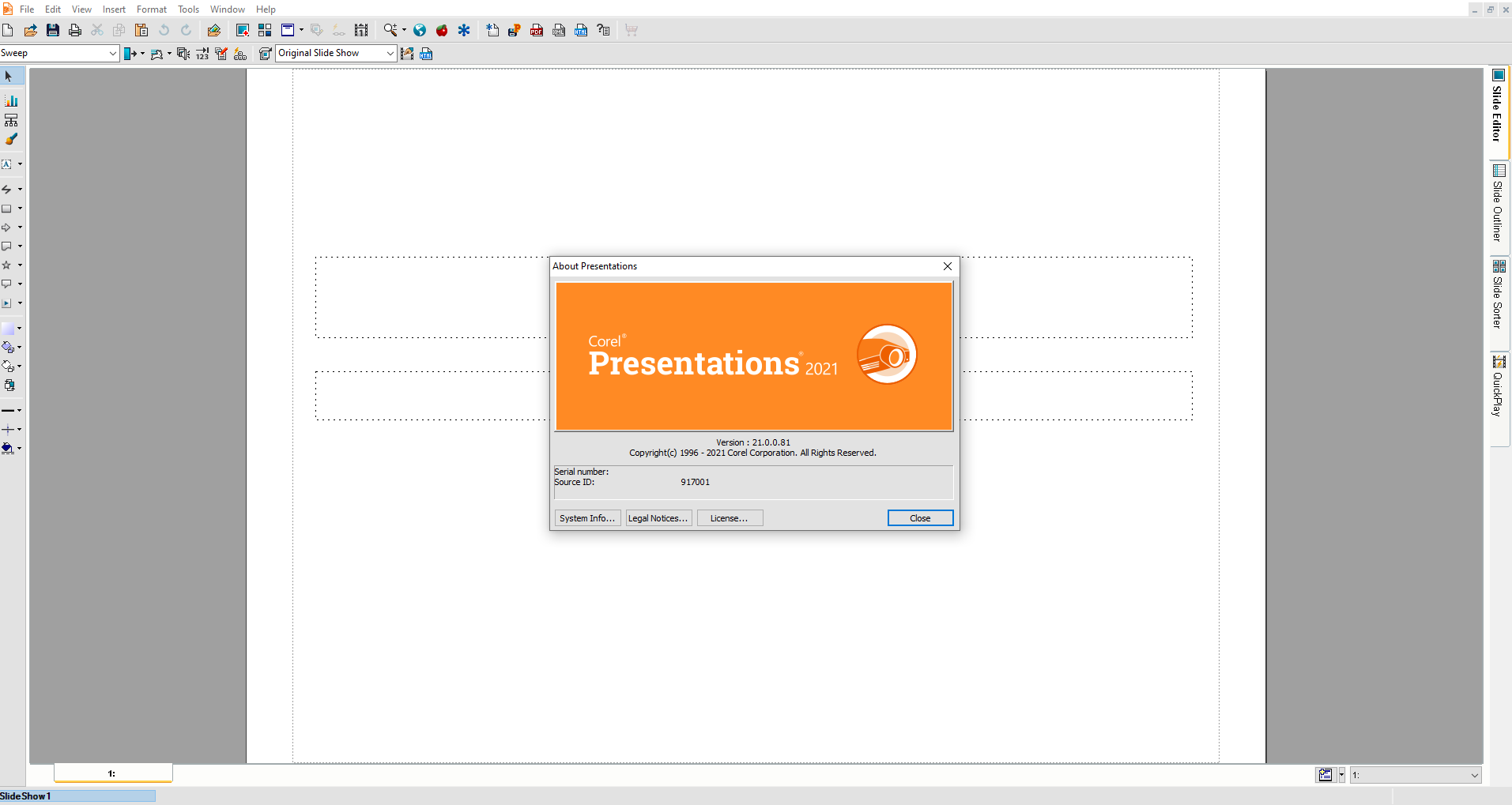Add a new slide with the plus icon
This screenshot has width=1512, height=805.
(x=243, y=30)
